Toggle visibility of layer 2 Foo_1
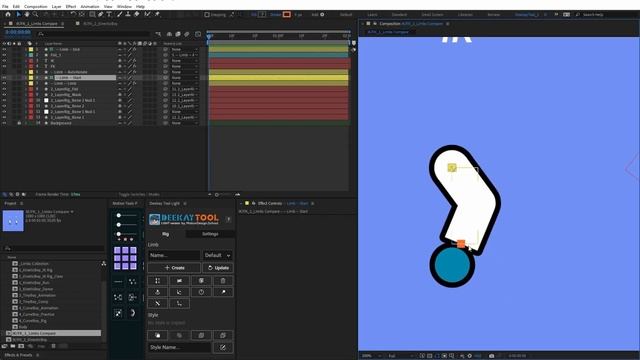 click(x=4, y=55)
